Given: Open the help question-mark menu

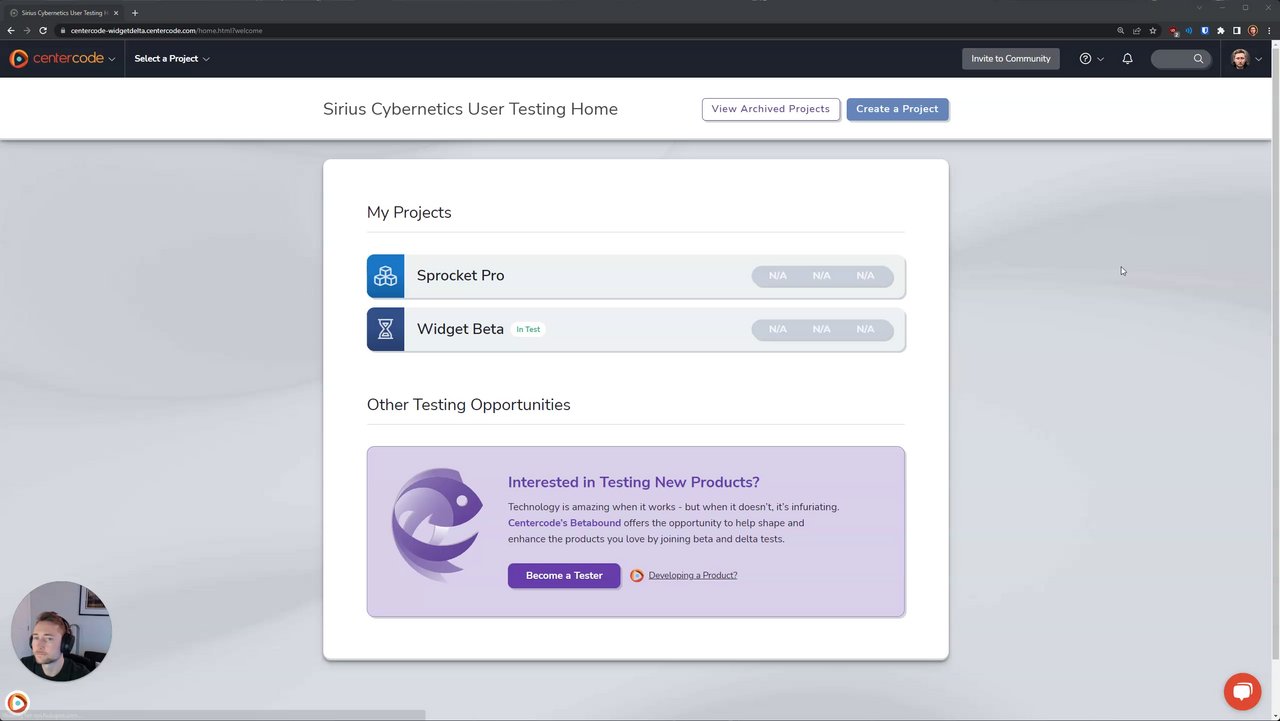Looking at the screenshot, I should (1085, 59).
